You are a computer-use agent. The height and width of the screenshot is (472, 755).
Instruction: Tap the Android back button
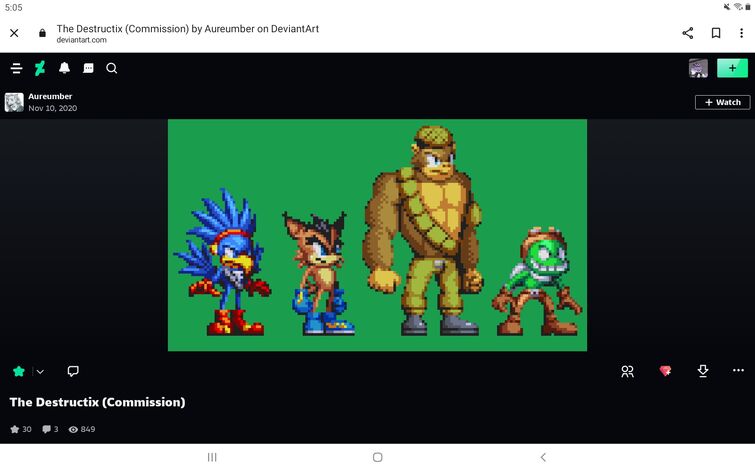pyautogui.click(x=543, y=457)
